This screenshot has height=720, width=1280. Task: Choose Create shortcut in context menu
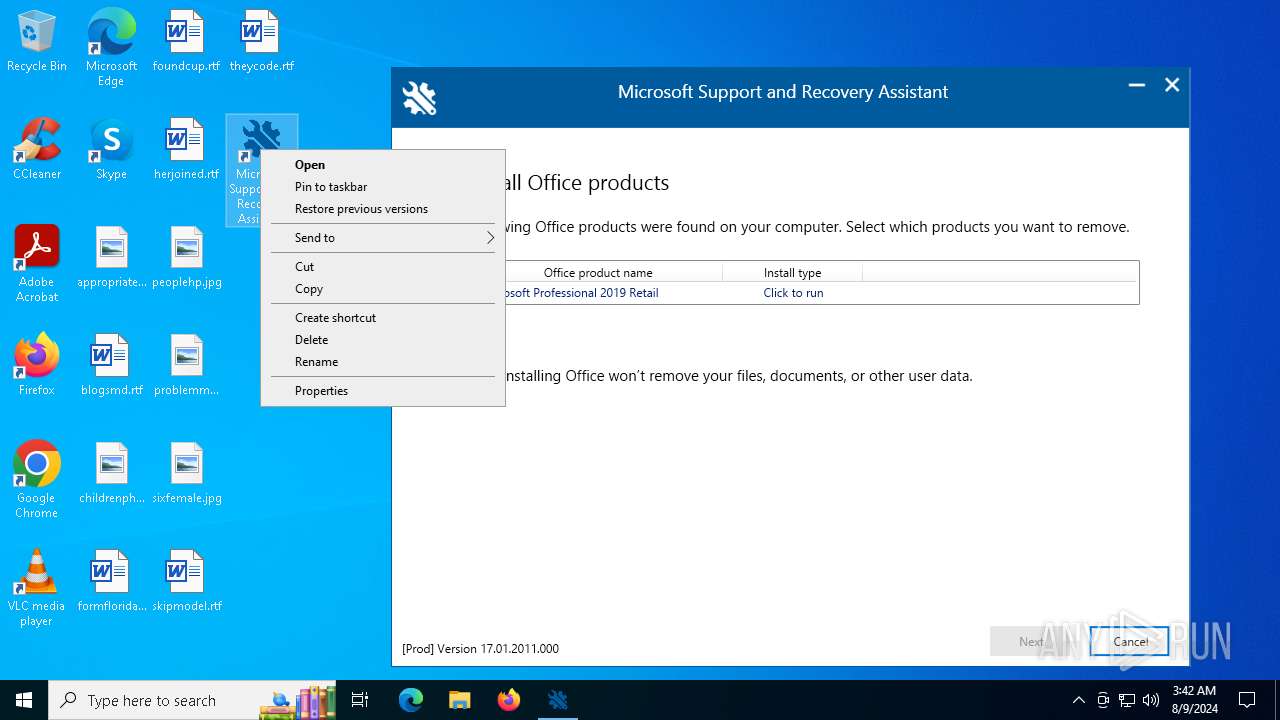(x=383, y=318)
